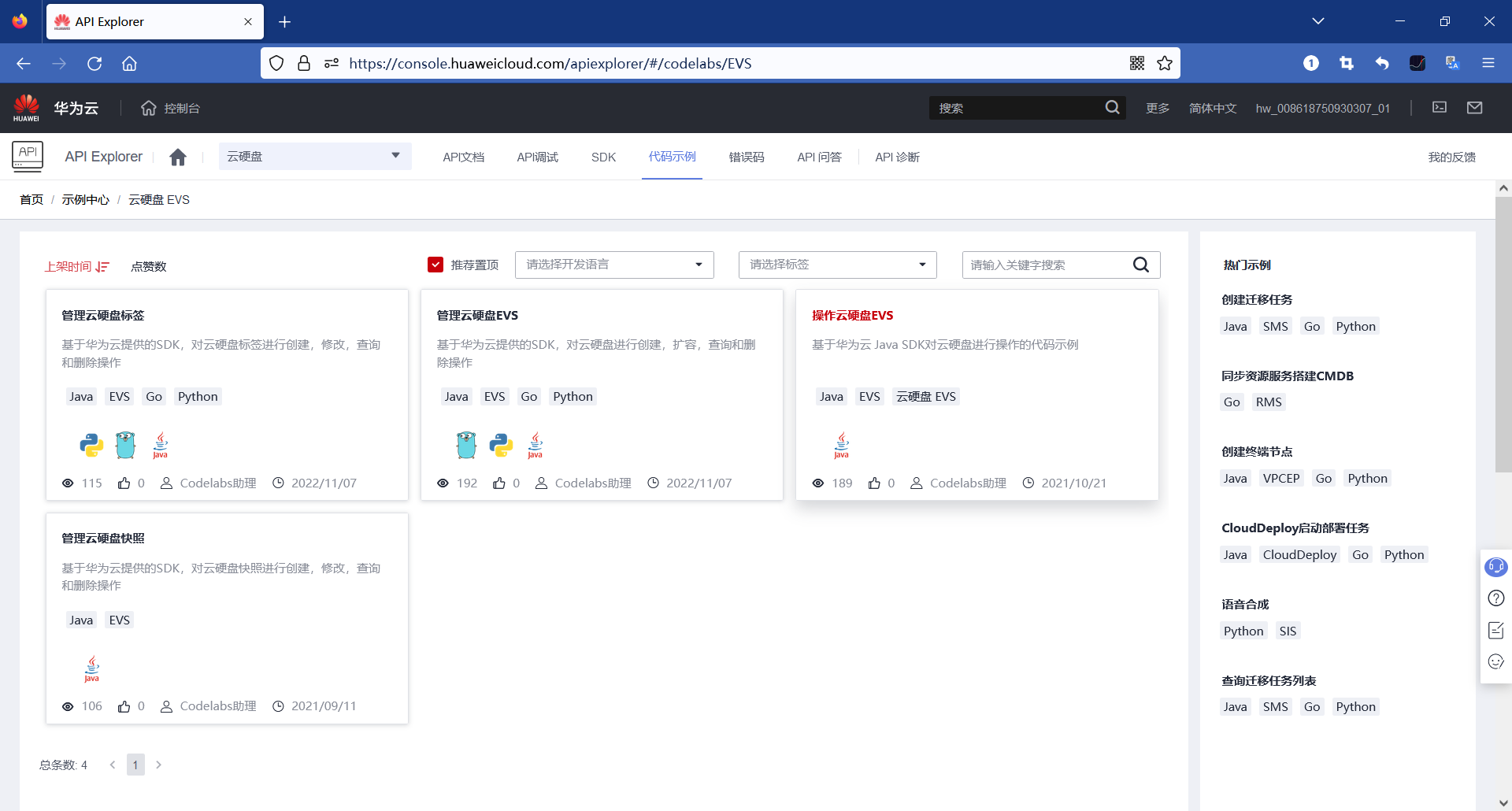This screenshot has height=811, width=1512.
Task: Click the API Explorer logo icon
Action: [x=28, y=156]
